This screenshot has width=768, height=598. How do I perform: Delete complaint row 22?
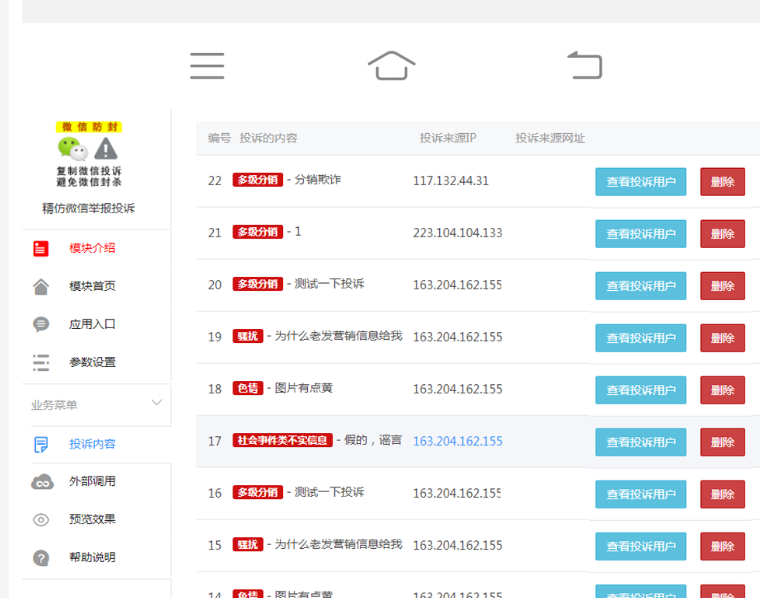722,182
